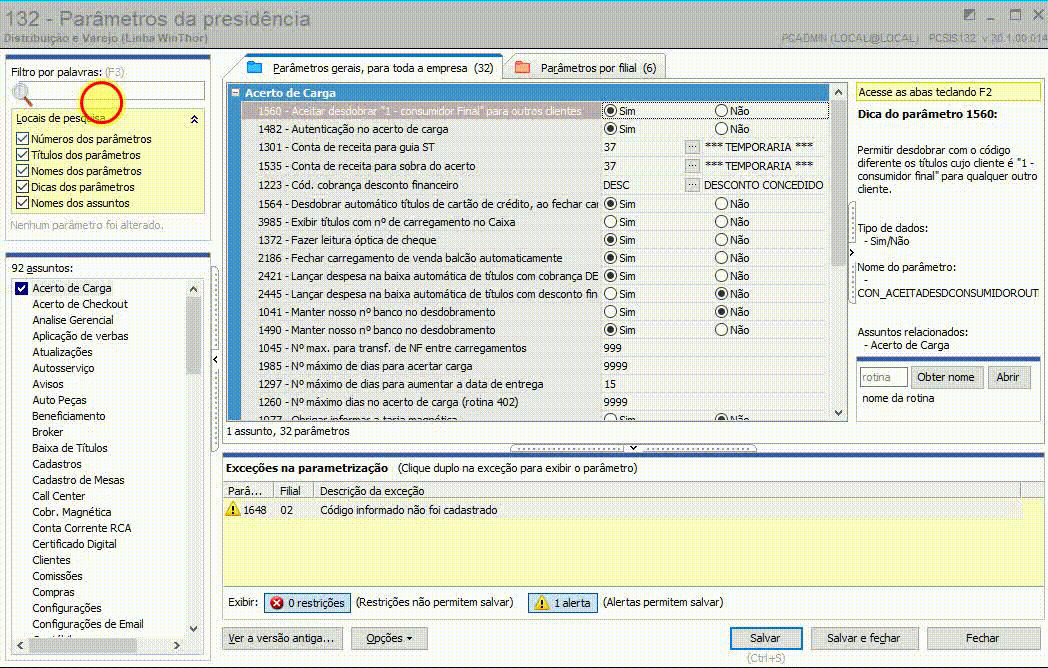
Task: Collapse the Locais de pesquisa panel
Action: pyautogui.click(x=194, y=119)
